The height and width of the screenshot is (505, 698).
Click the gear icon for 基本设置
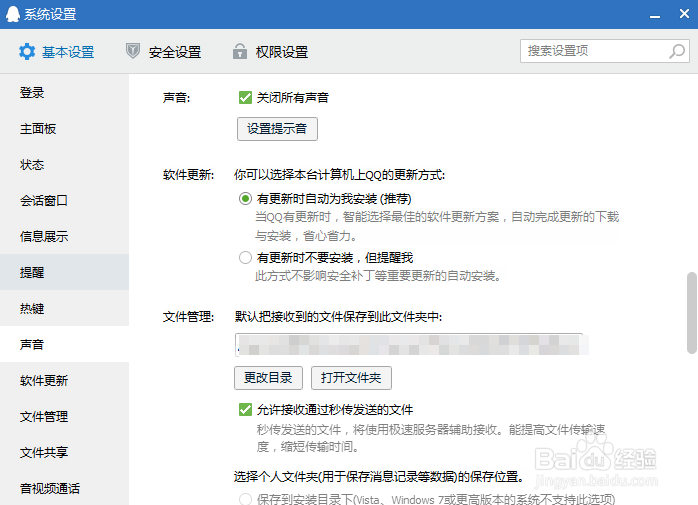(x=27, y=52)
